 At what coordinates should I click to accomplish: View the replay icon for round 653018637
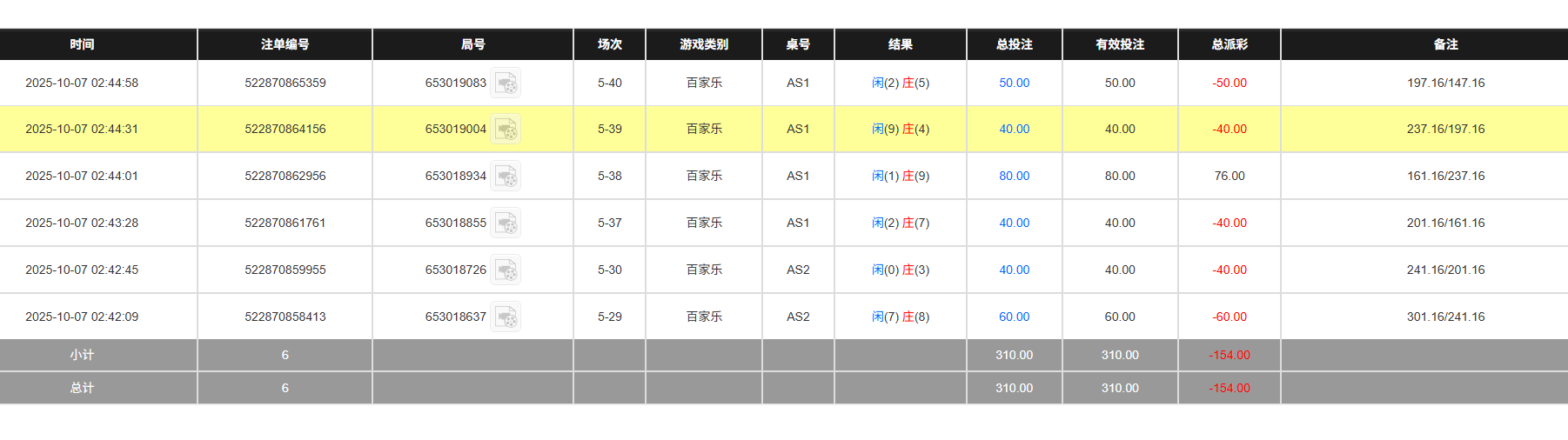[506, 317]
